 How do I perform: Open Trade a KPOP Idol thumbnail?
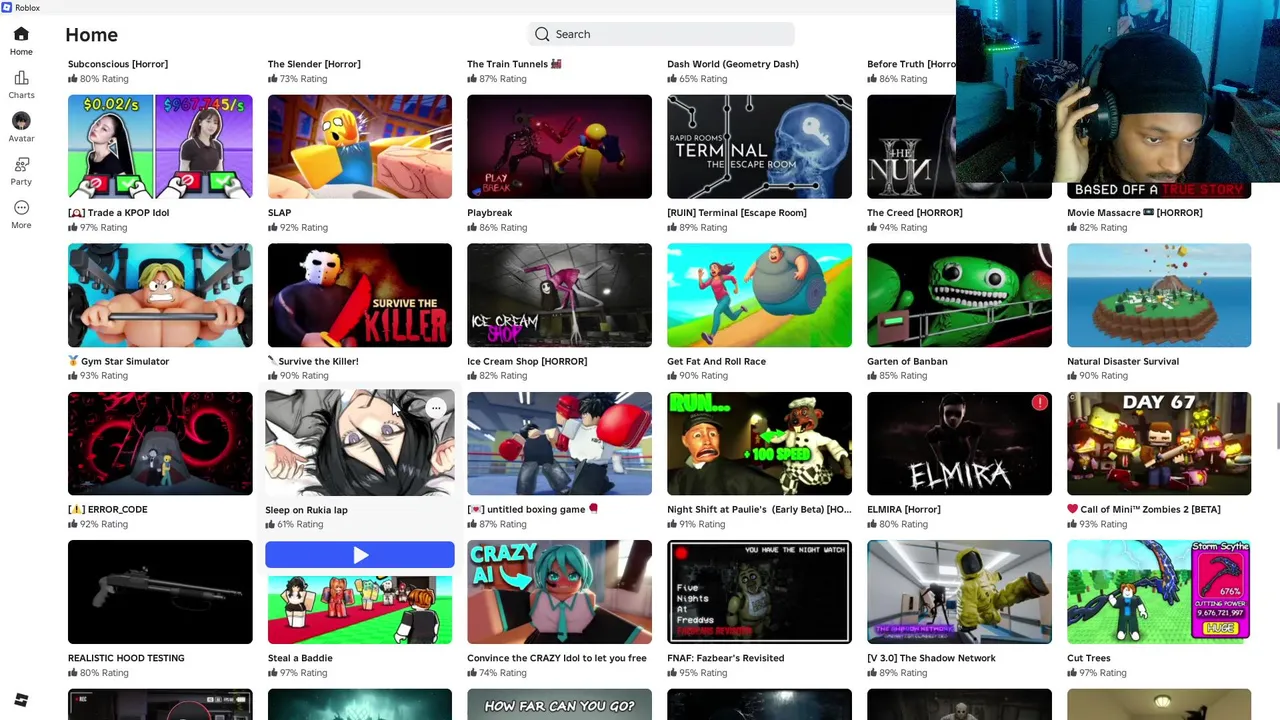click(160, 147)
